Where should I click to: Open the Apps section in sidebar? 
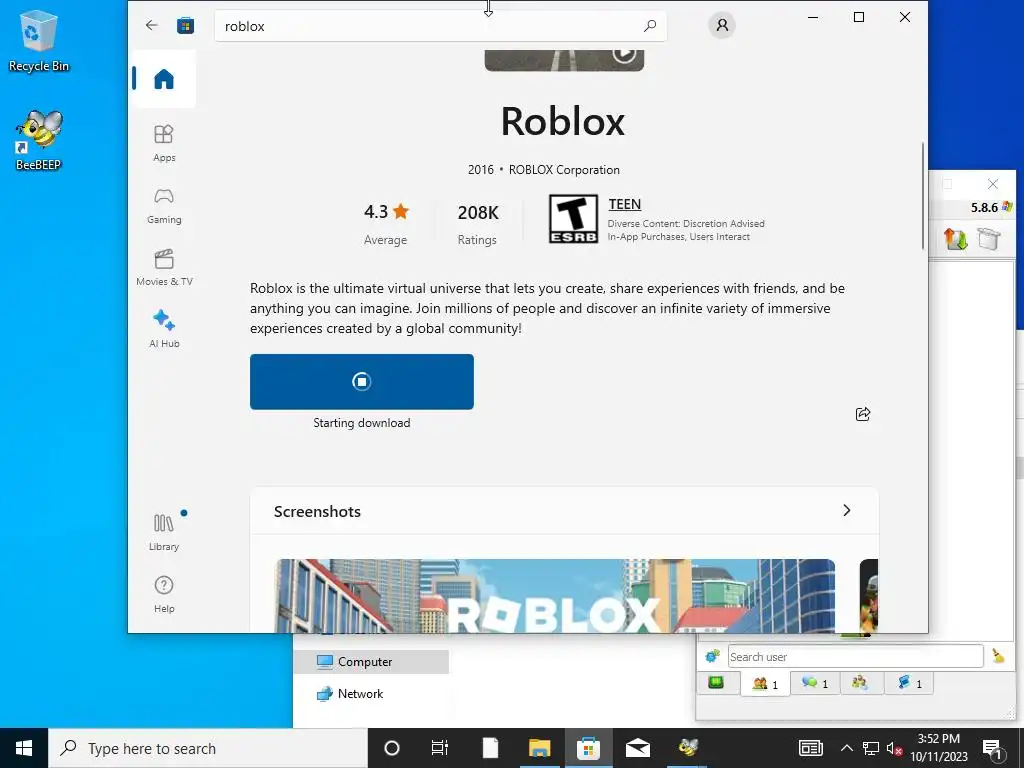click(164, 143)
